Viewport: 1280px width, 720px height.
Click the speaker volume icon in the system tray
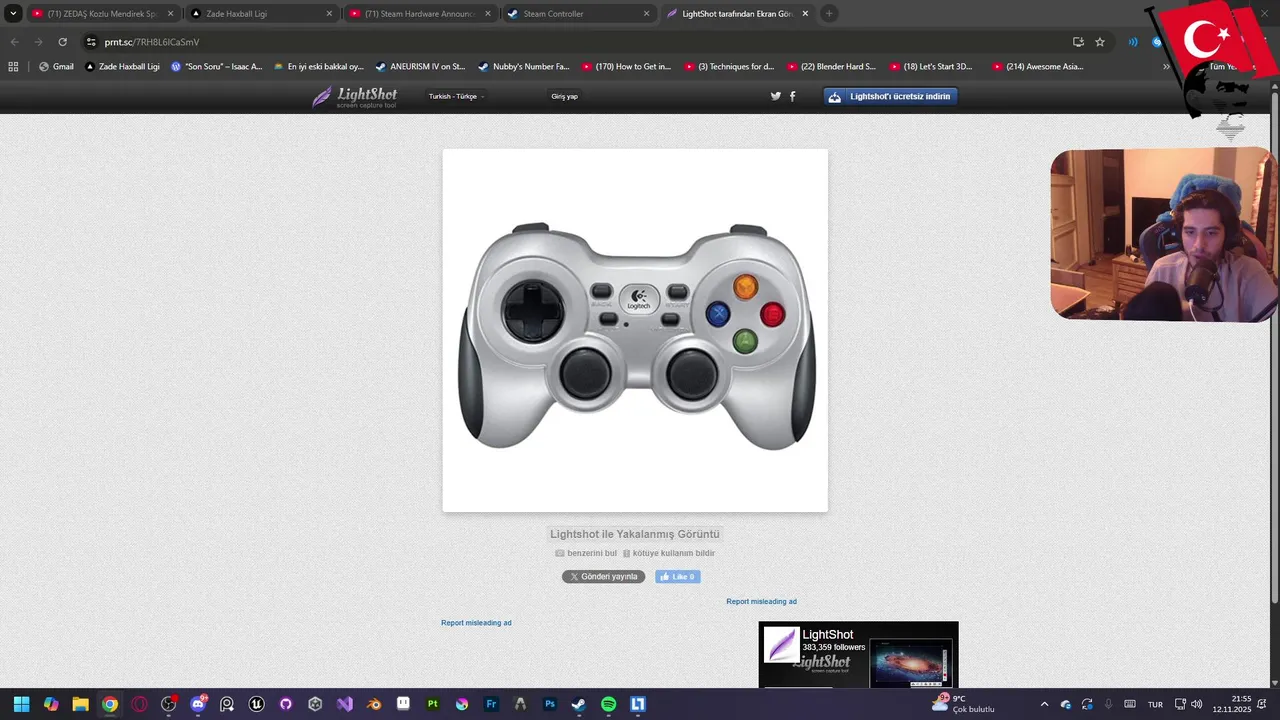pyautogui.click(x=1197, y=704)
